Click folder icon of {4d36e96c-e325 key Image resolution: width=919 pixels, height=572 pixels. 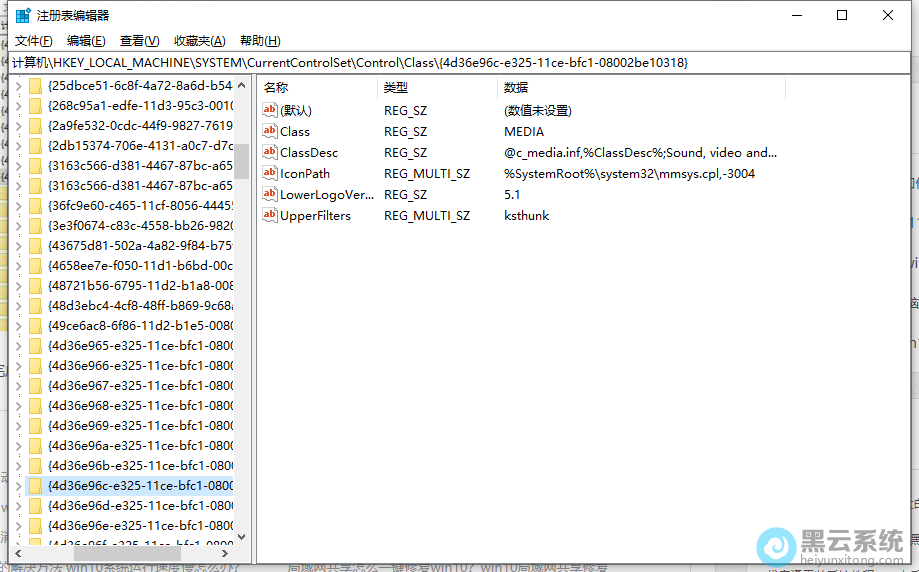(36, 486)
